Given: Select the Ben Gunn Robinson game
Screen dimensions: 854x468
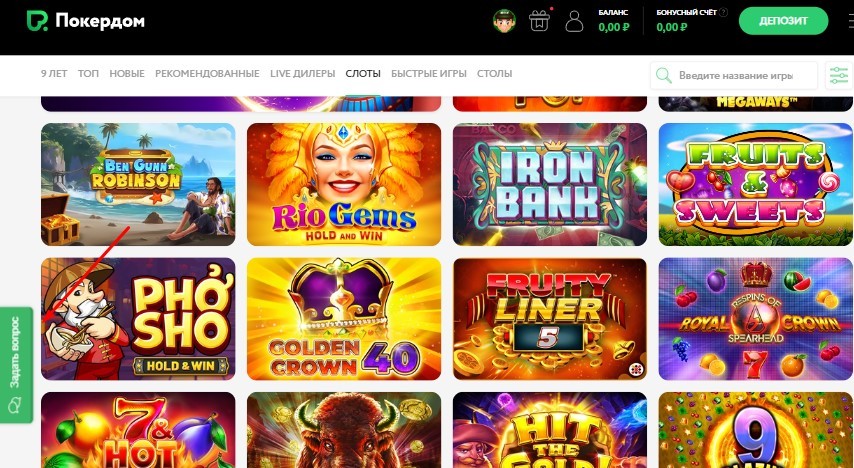Looking at the screenshot, I should [x=138, y=184].
